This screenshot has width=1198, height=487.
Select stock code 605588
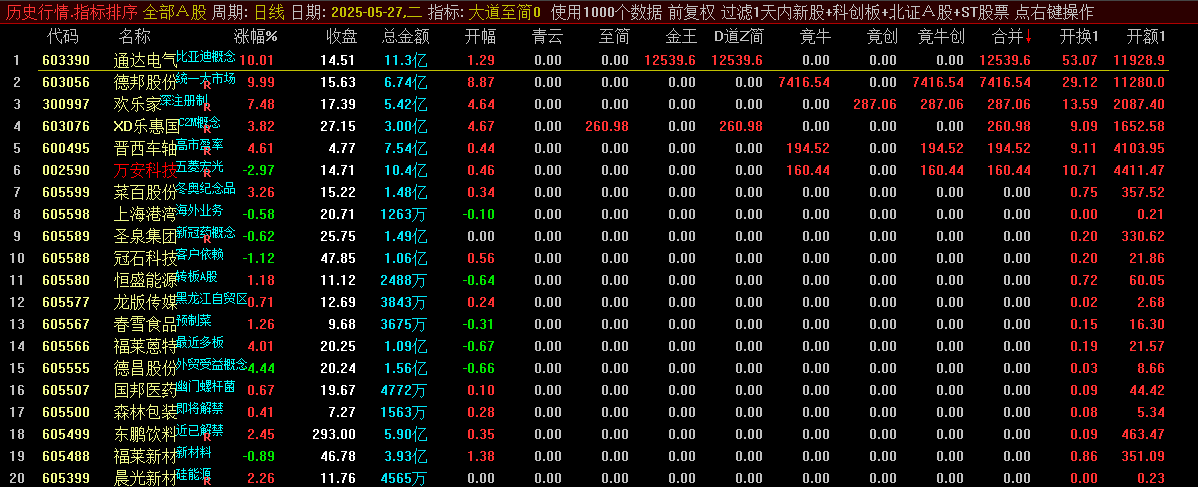point(66,258)
